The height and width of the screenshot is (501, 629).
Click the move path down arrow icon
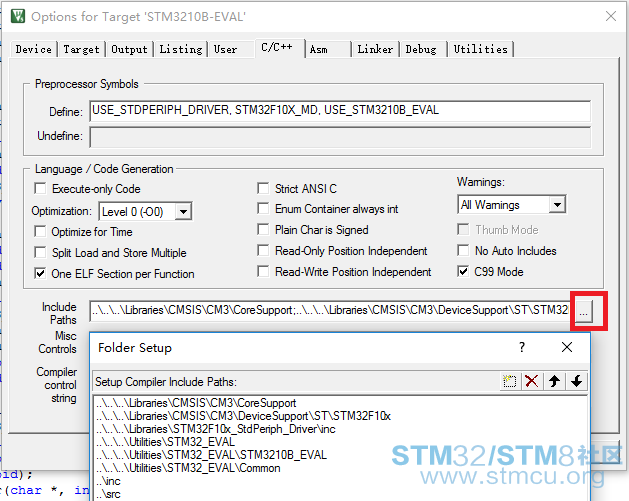(x=576, y=381)
